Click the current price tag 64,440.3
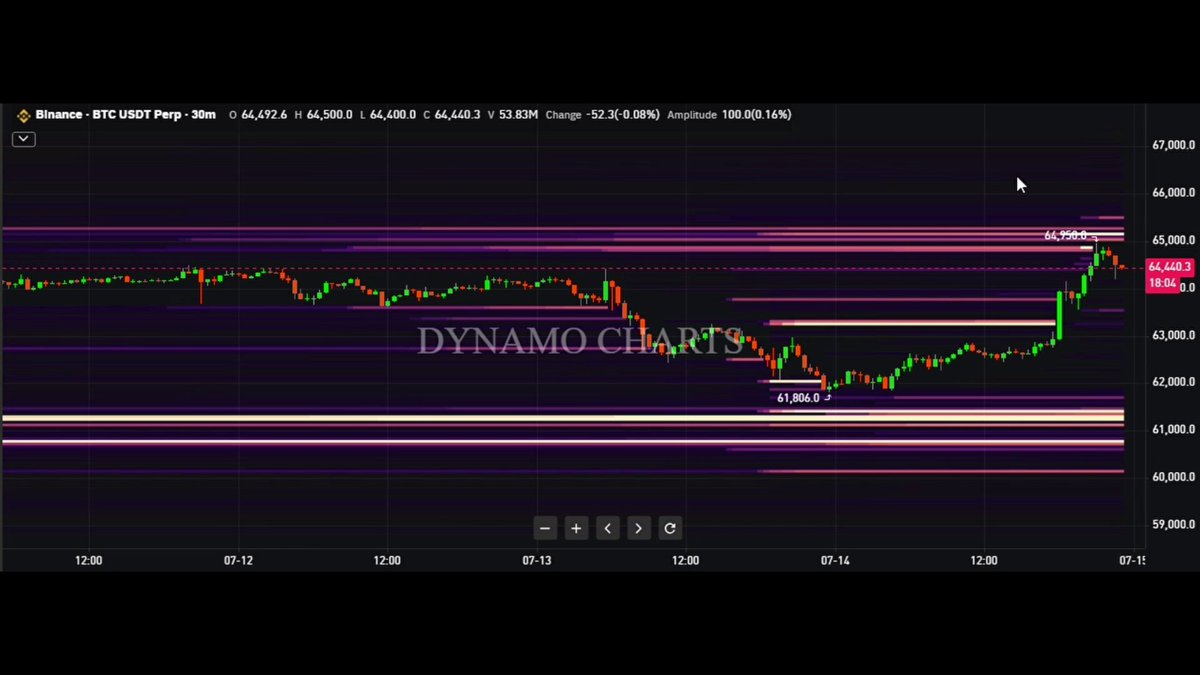The width and height of the screenshot is (1200, 675). 1170,267
